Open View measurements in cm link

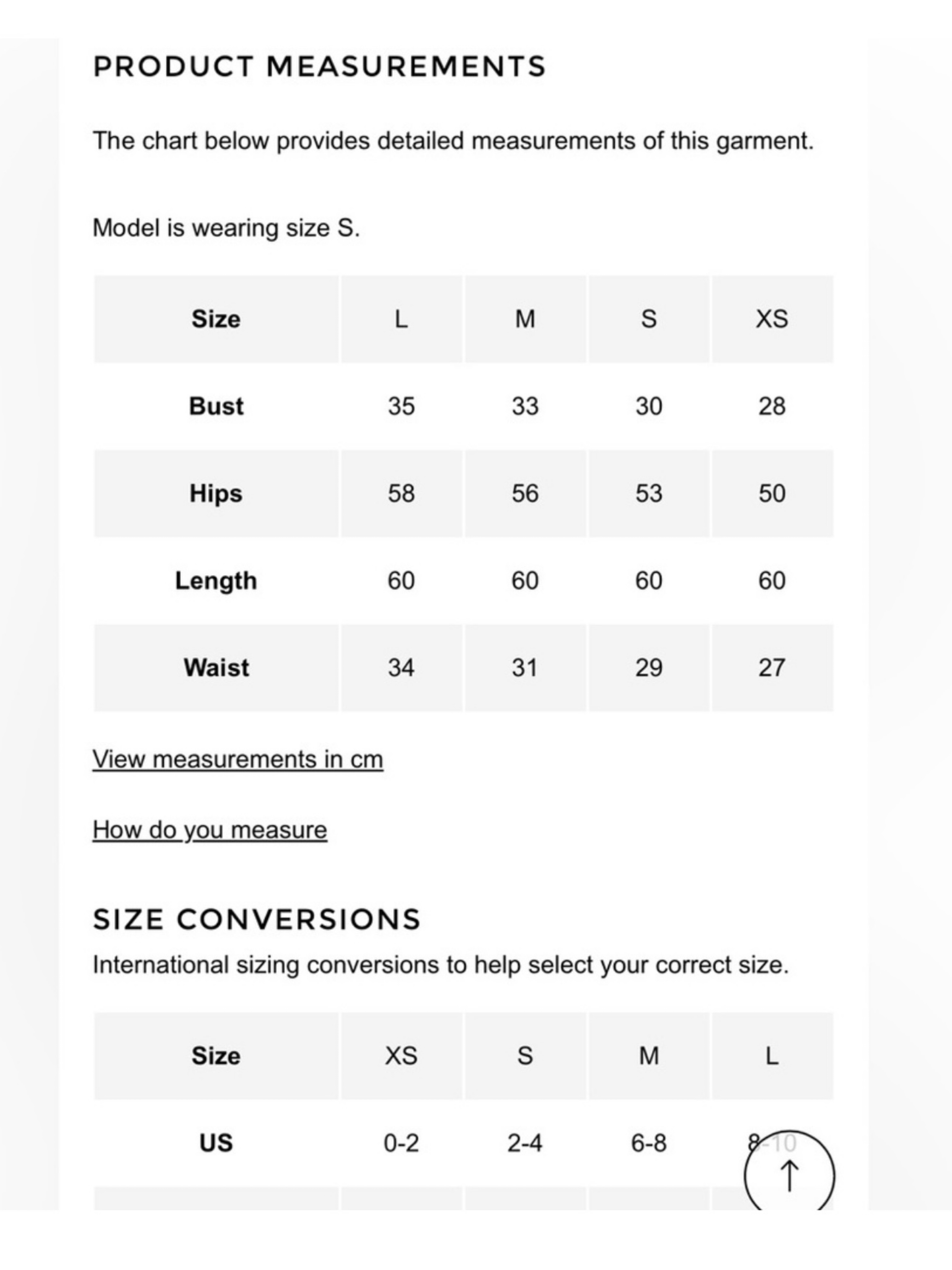[x=238, y=759]
